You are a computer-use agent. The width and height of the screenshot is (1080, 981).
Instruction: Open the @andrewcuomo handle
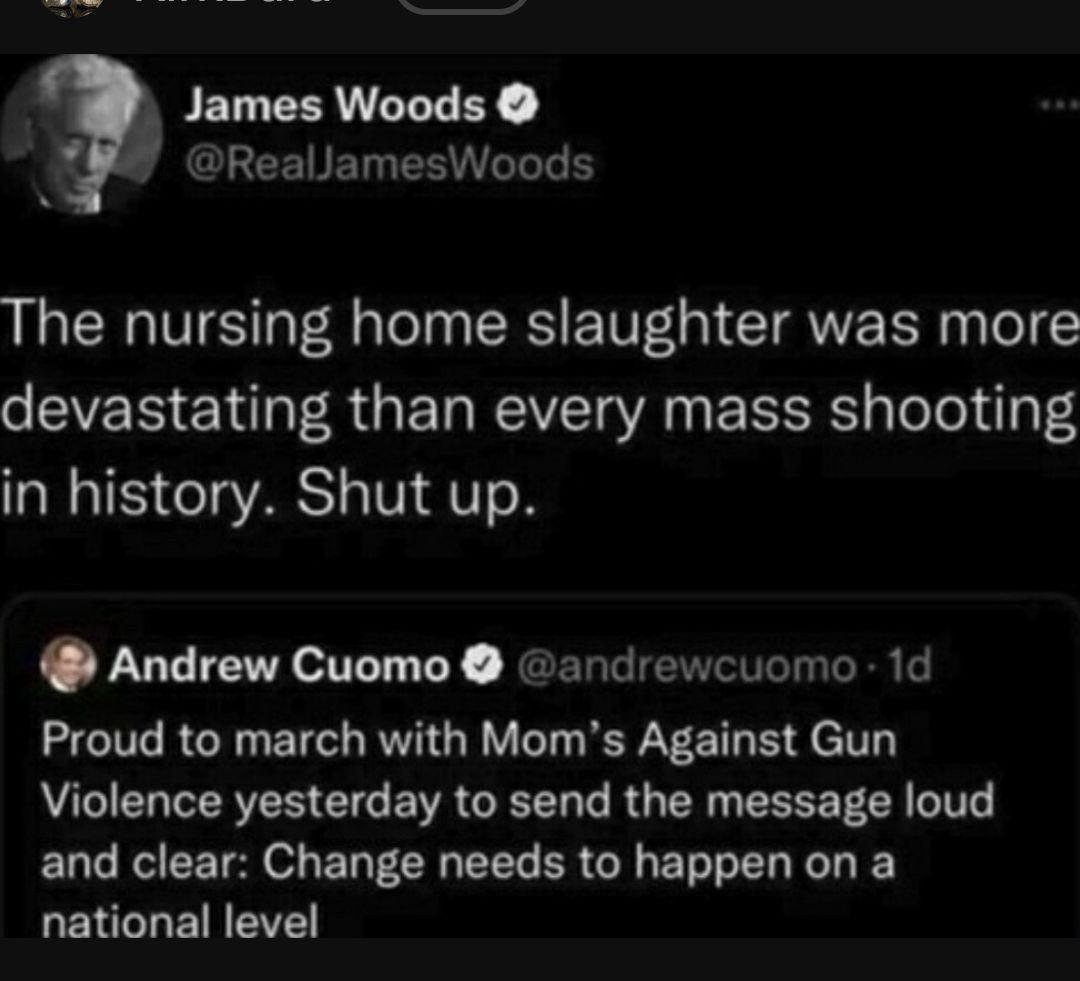click(687, 666)
